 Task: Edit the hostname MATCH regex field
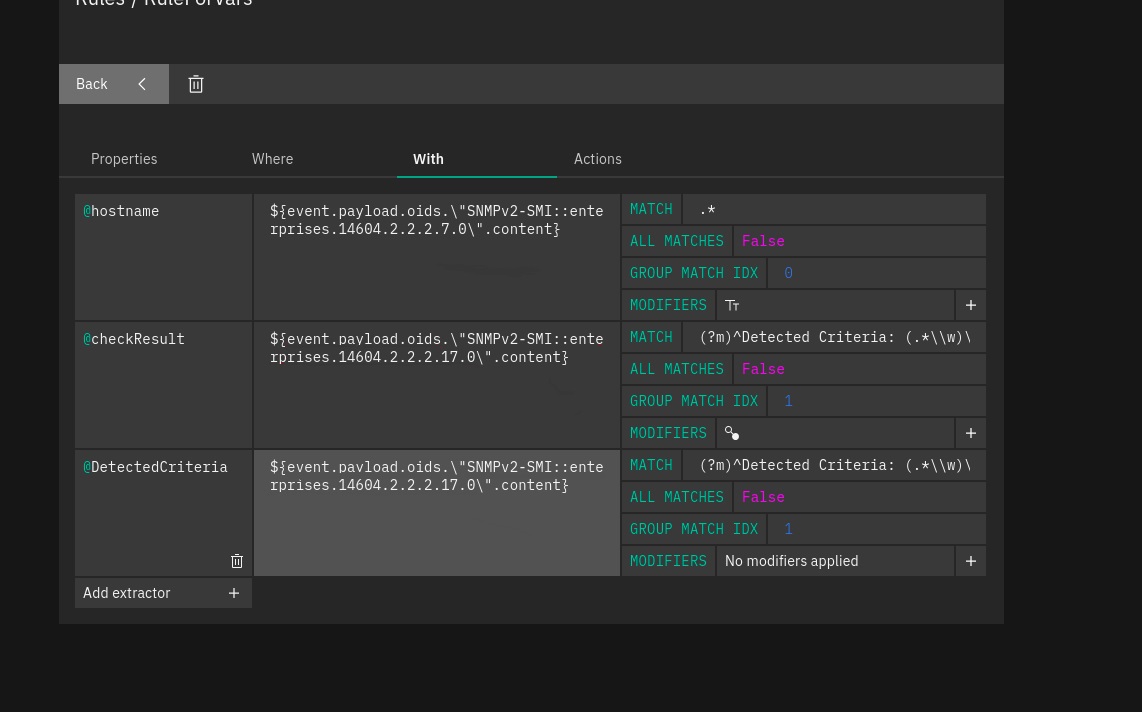pyautogui.click(x=833, y=209)
